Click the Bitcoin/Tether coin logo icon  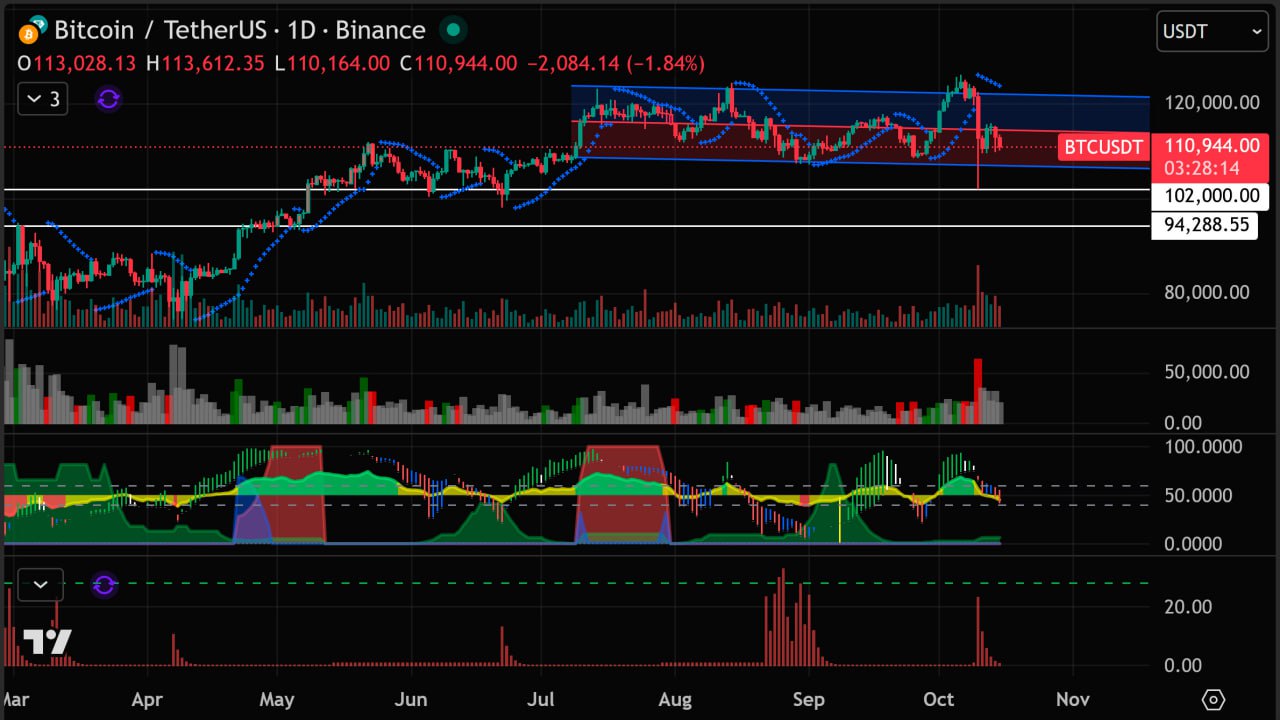[x=32, y=30]
